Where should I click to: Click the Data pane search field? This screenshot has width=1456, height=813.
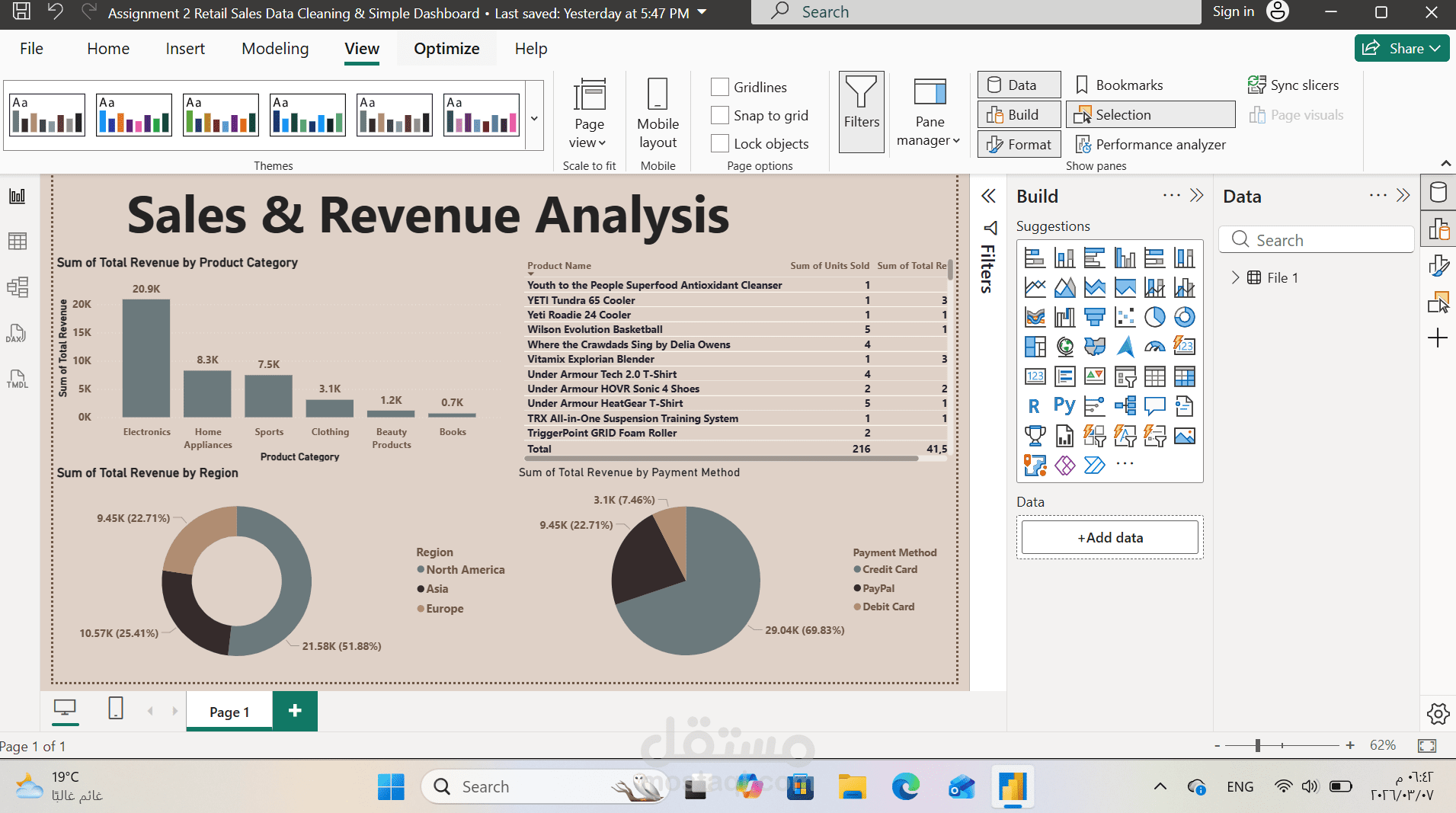pos(1317,239)
